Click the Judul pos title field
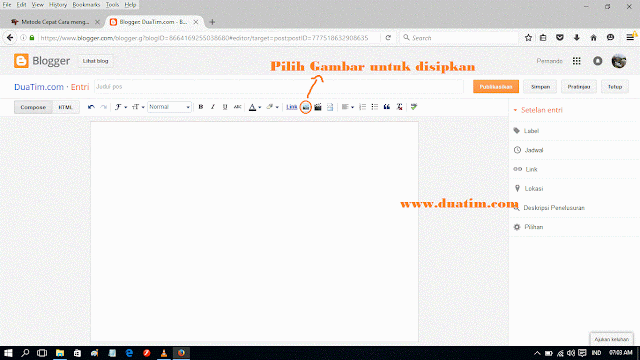Viewport: 640px width, 360px height. 279,87
